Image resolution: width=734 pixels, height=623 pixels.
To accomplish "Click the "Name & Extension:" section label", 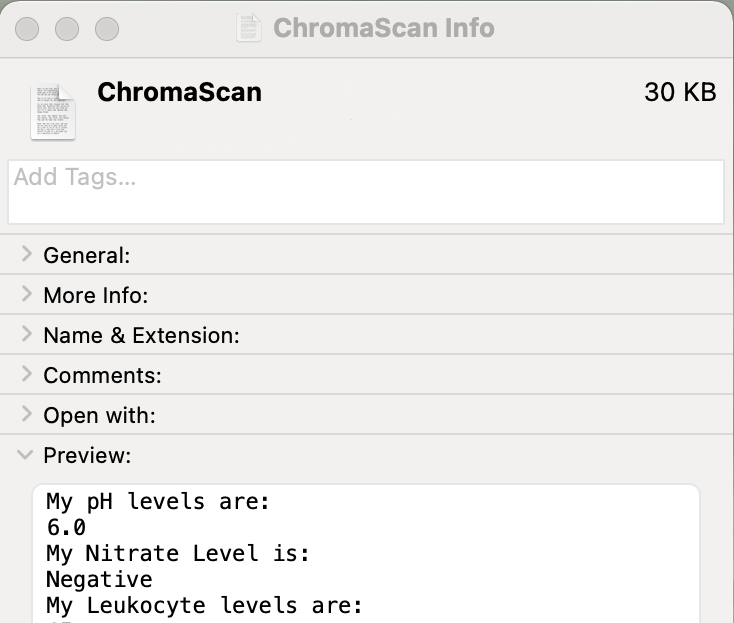I will [x=141, y=336].
